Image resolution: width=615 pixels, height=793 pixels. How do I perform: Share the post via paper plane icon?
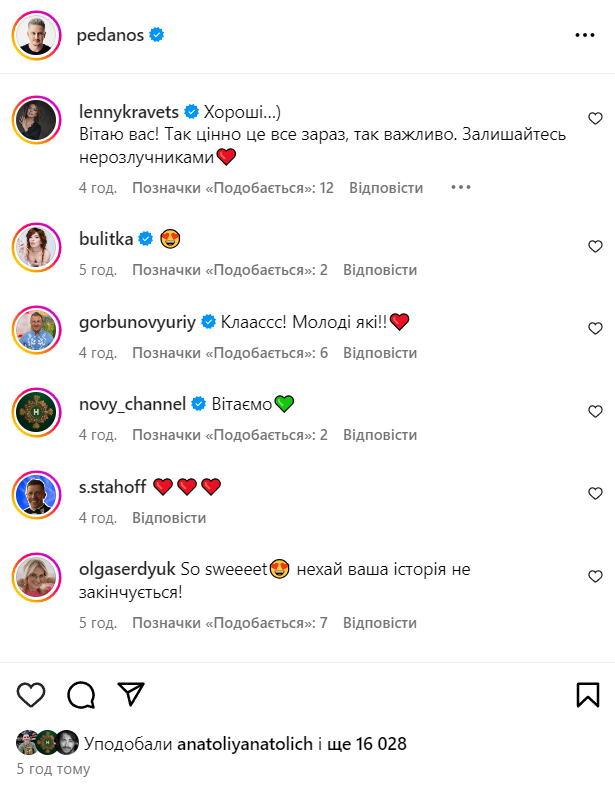coord(131,694)
